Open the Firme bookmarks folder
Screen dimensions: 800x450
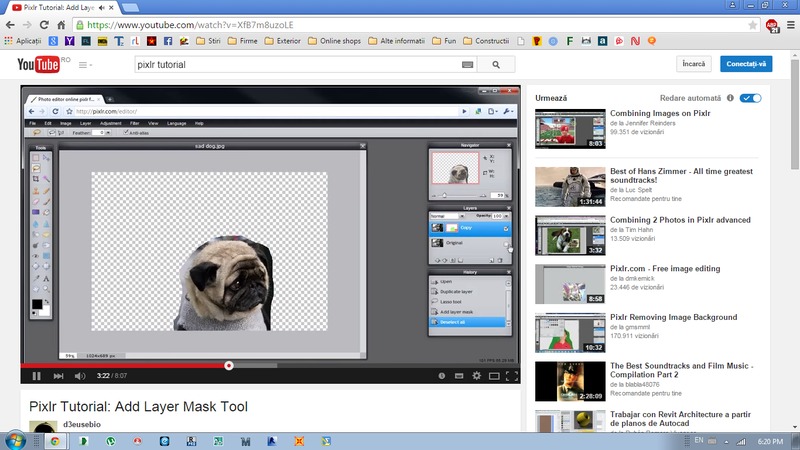click(242, 41)
